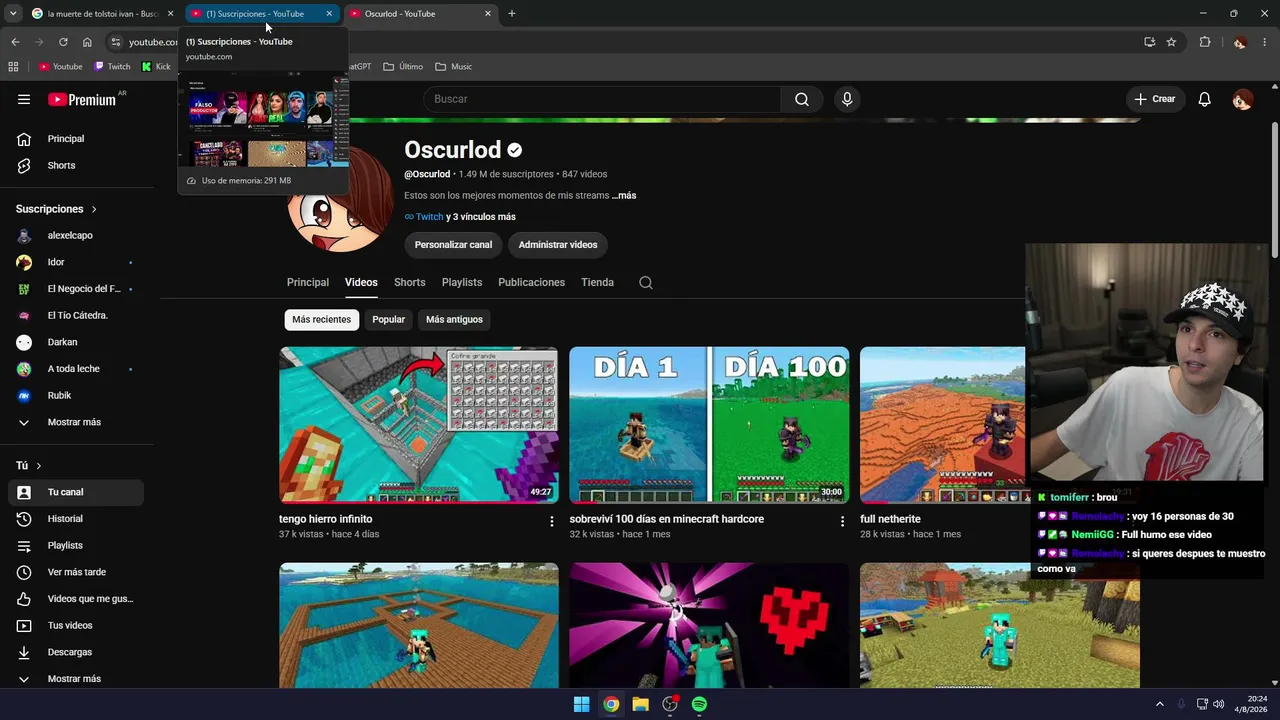Switch to the channel 'Principal' tab

pos(308,283)
